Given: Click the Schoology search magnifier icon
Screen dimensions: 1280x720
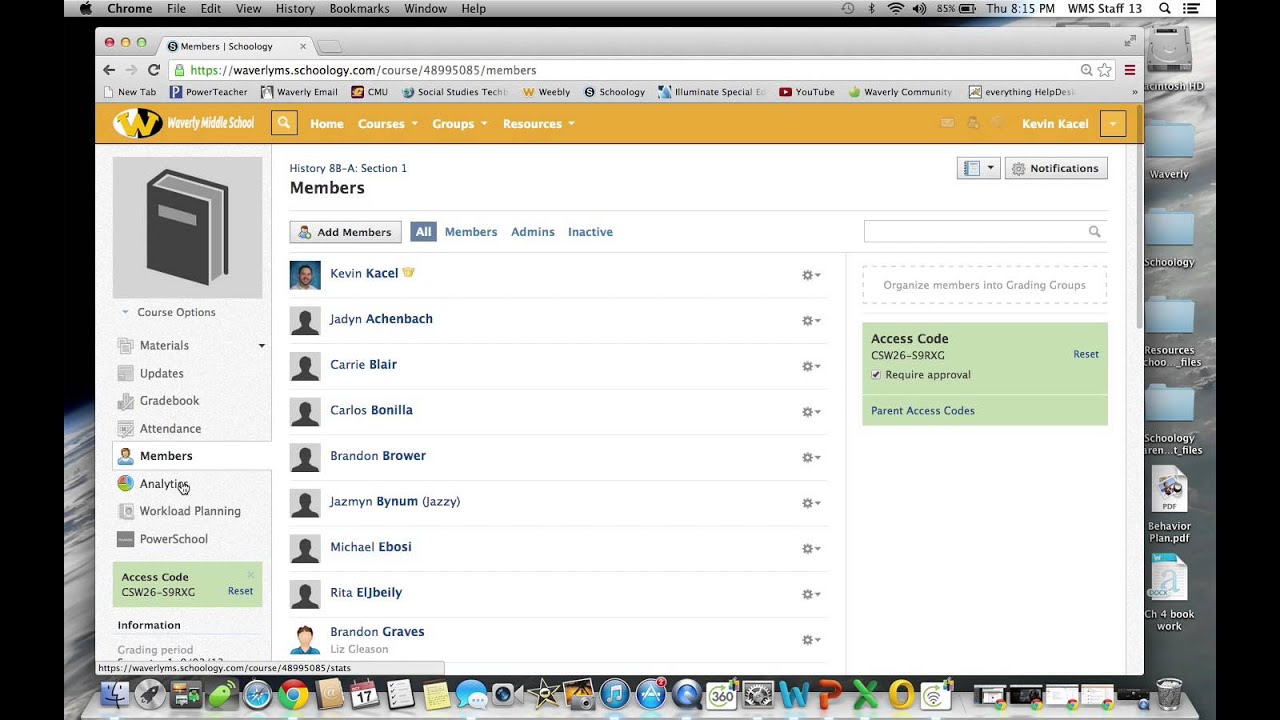Looking at the screenshot, I should tap(284, 123).
